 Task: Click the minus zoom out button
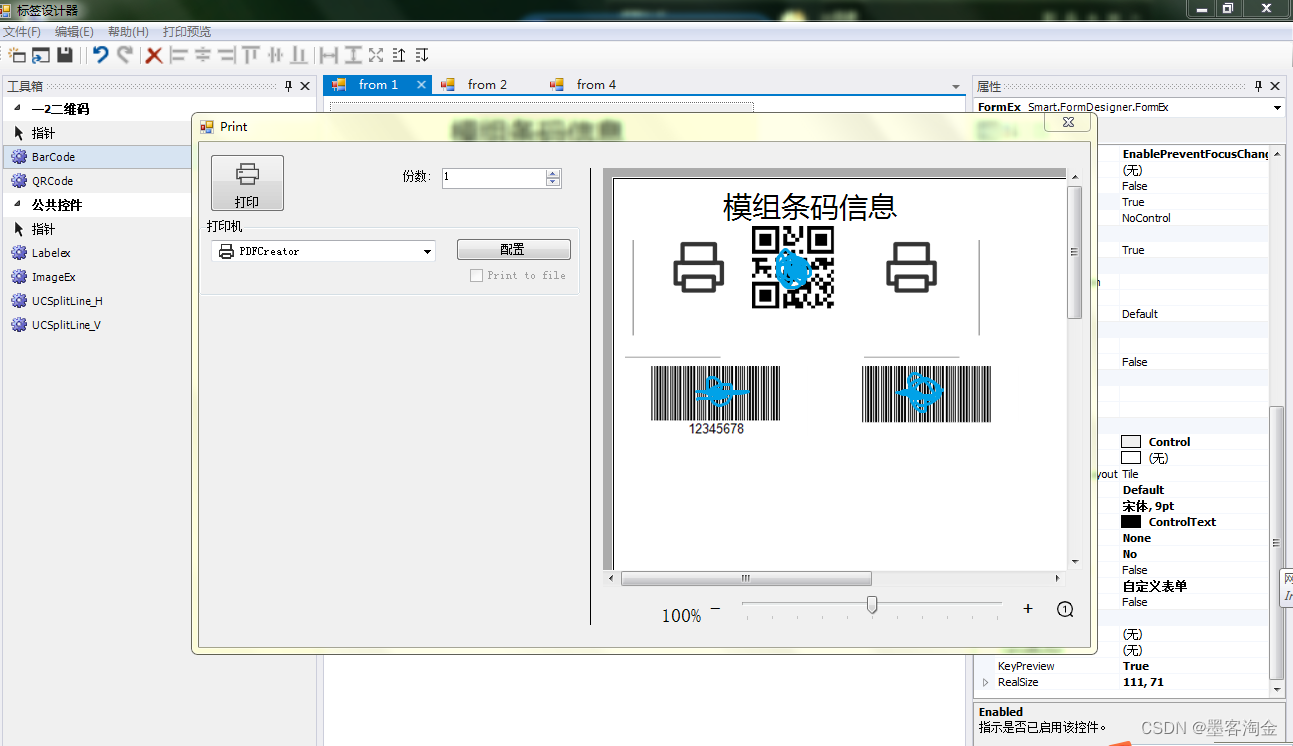coord(715,608)
